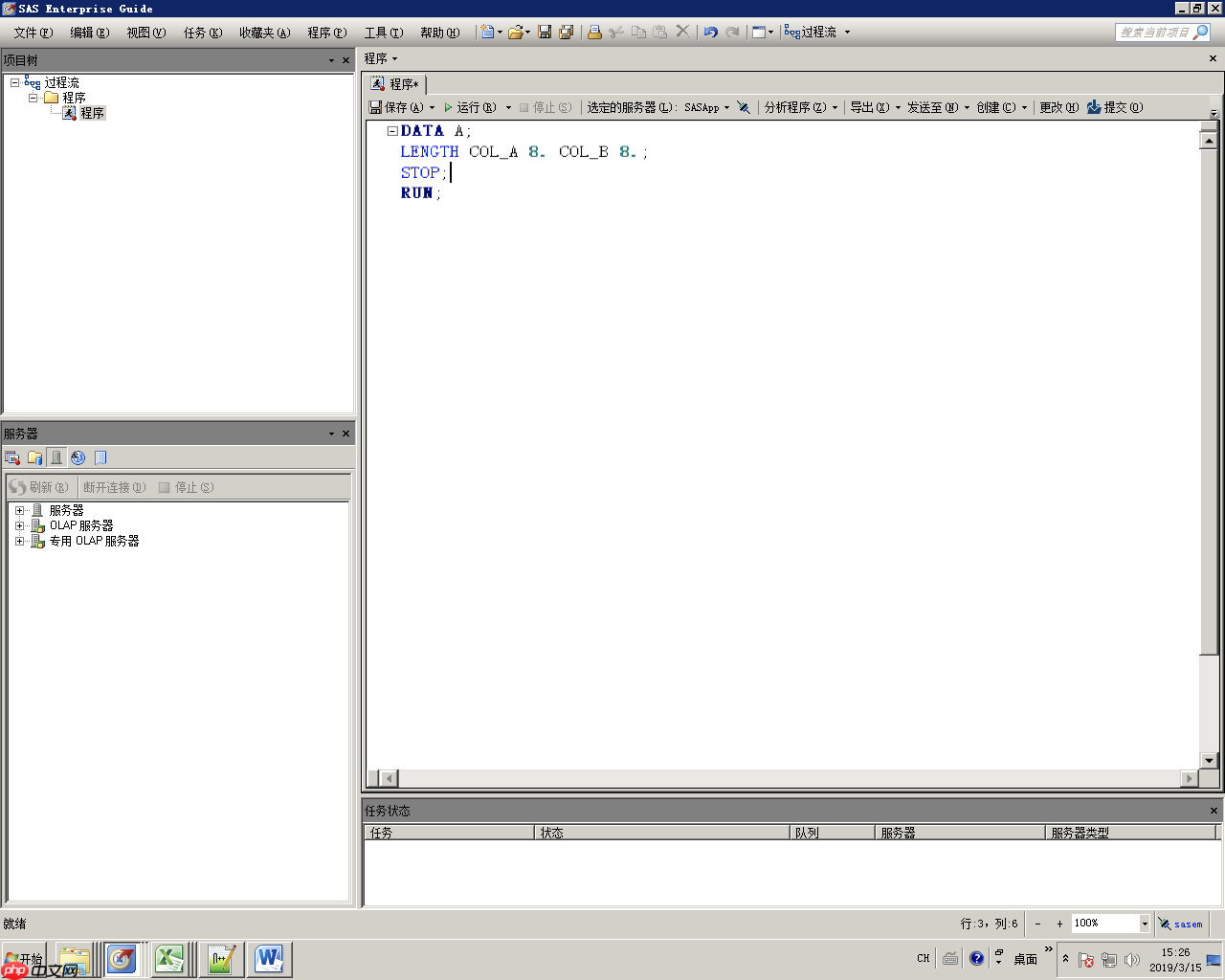
Task: Open the SAS Folders view icon
Action: click(x=34, y=457)
